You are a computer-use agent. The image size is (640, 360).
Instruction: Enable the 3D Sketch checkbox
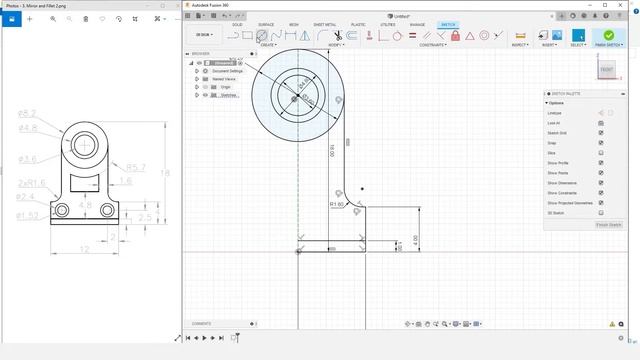coord(601,213)
